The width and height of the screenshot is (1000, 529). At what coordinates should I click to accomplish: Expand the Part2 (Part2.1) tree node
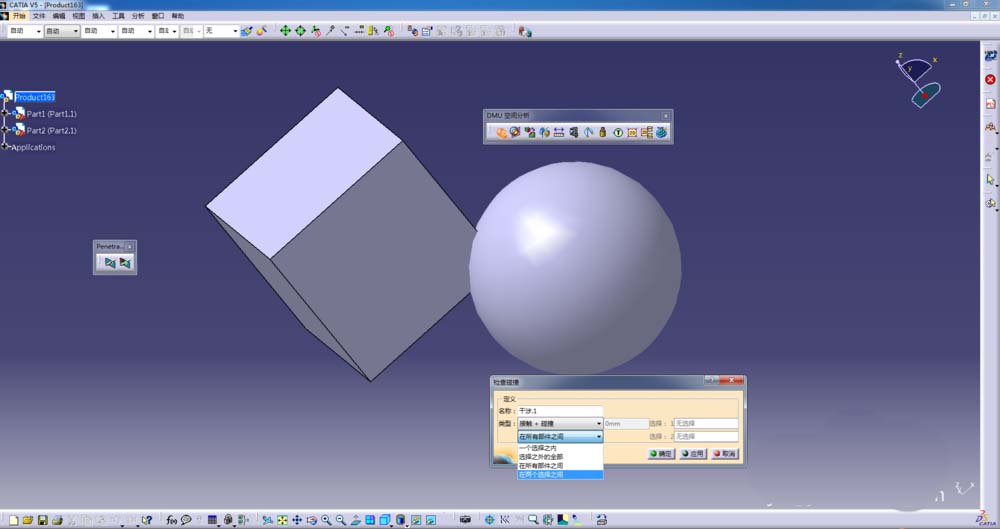(x=5, y=130)
